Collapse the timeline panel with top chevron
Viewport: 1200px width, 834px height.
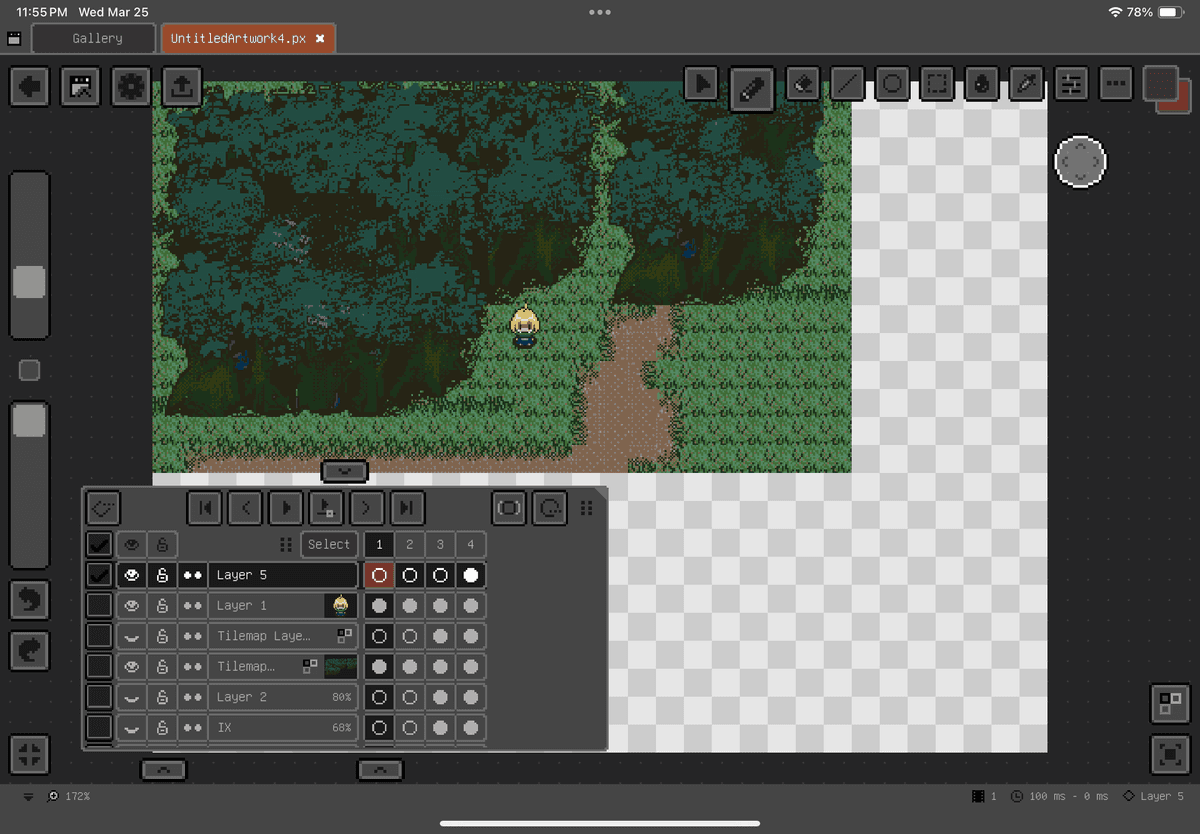coord(344,470)
